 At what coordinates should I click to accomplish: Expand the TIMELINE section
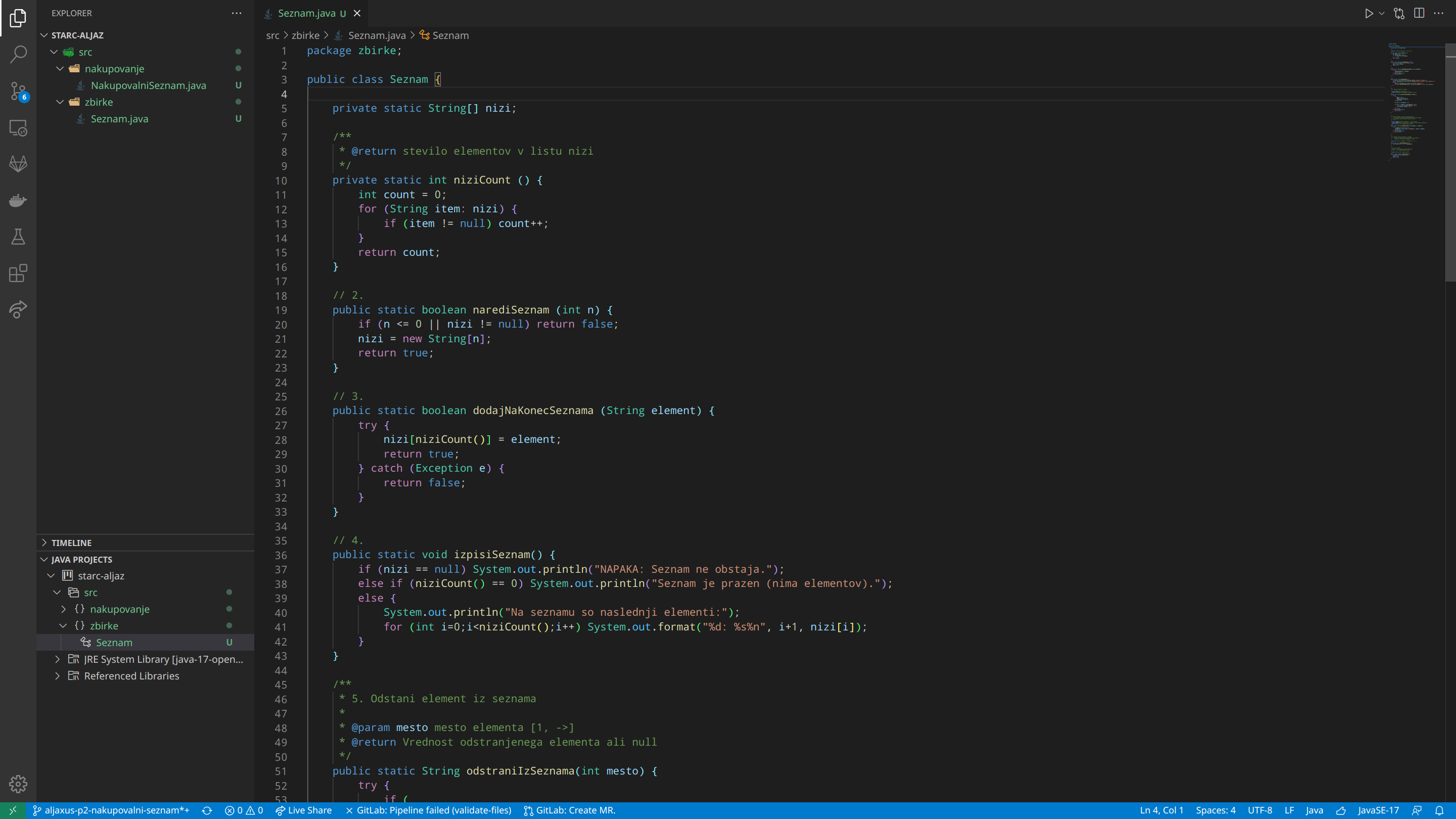[x=145, y=542]
